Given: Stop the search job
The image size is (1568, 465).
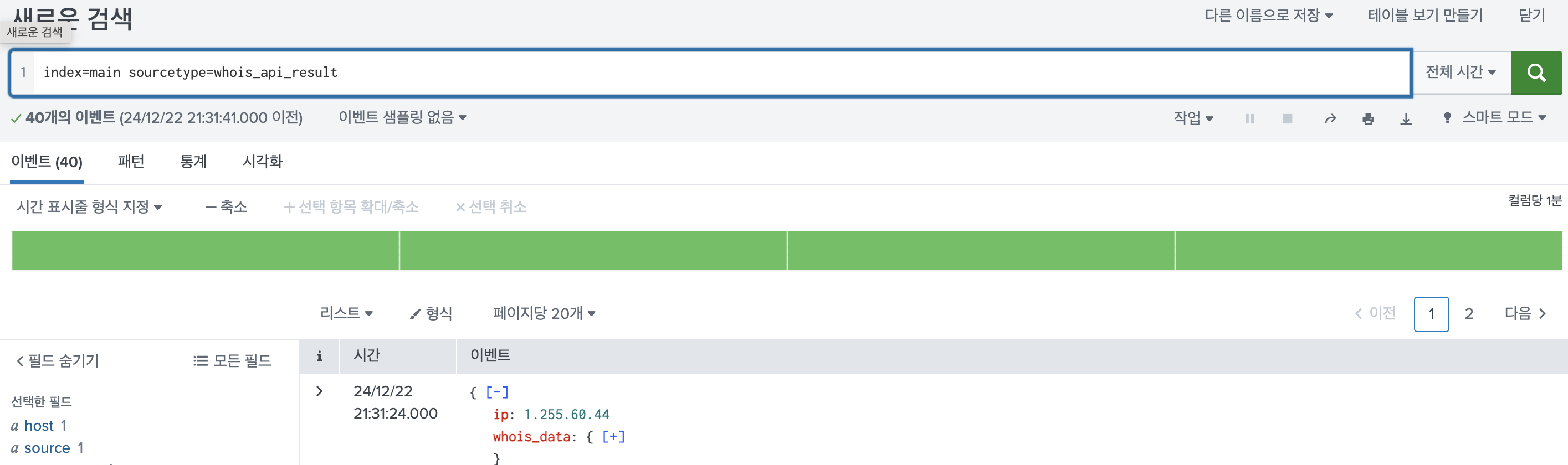Looking at the screenshot, I should coord(1287,118).
